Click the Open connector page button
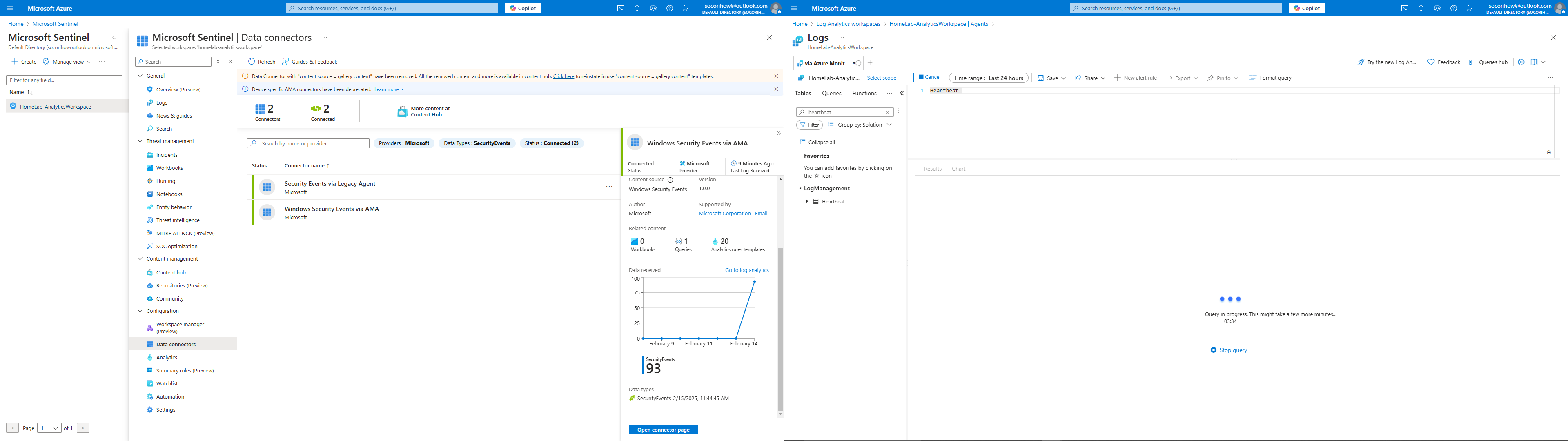1568x441 pixels. 663,430
